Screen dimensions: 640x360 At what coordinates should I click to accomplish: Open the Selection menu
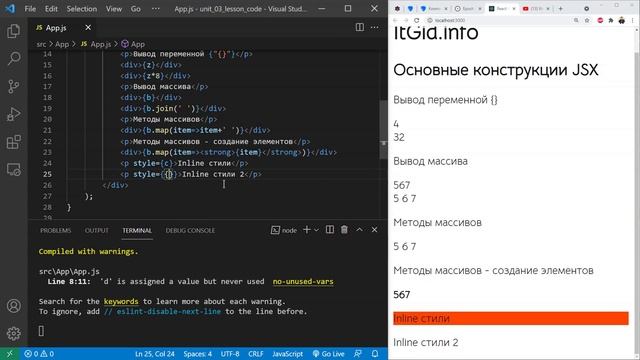(x=82, y=9)
